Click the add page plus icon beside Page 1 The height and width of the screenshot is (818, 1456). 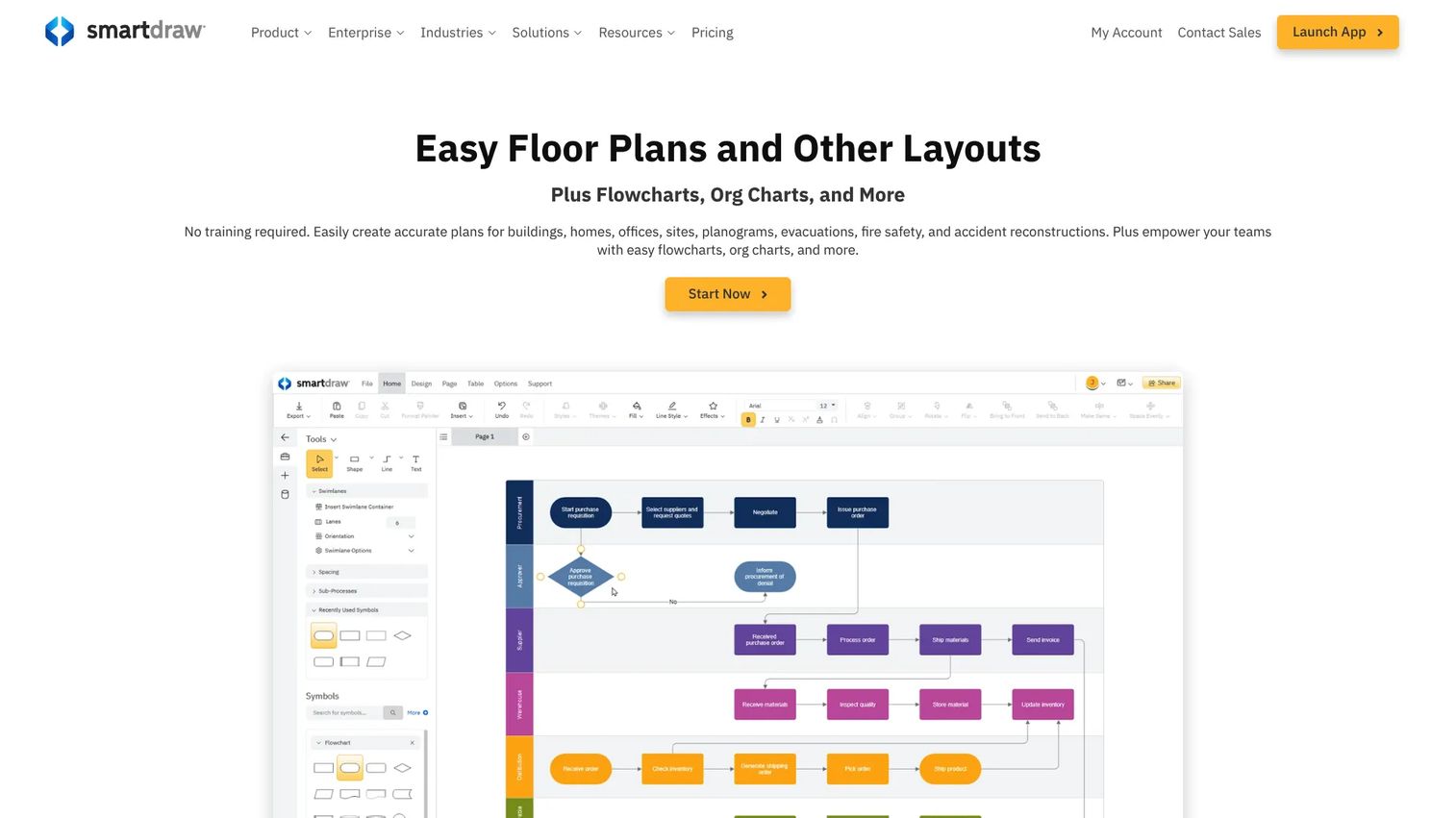coord(526,436)
